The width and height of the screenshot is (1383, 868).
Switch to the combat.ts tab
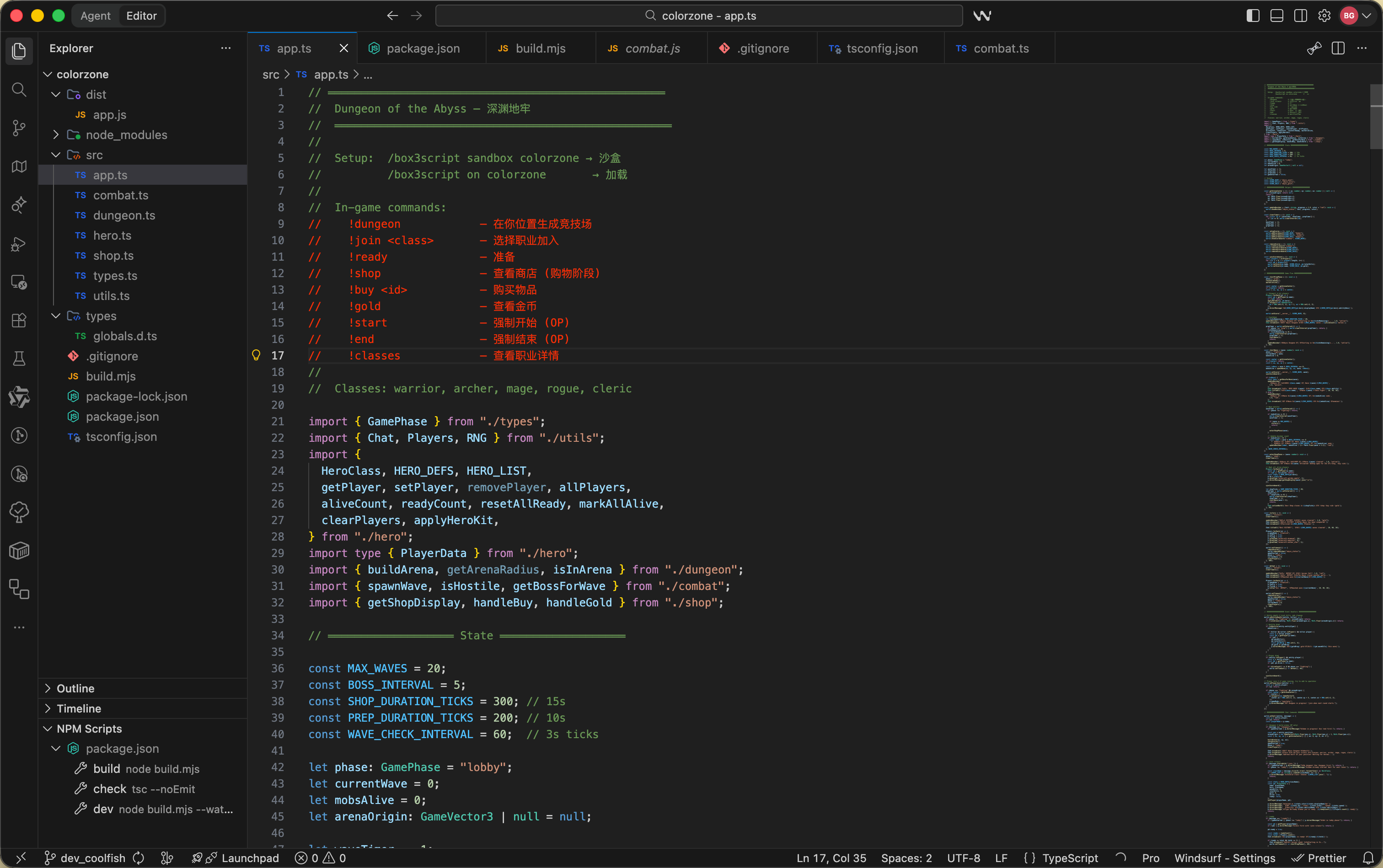click(x=999, y=48)
